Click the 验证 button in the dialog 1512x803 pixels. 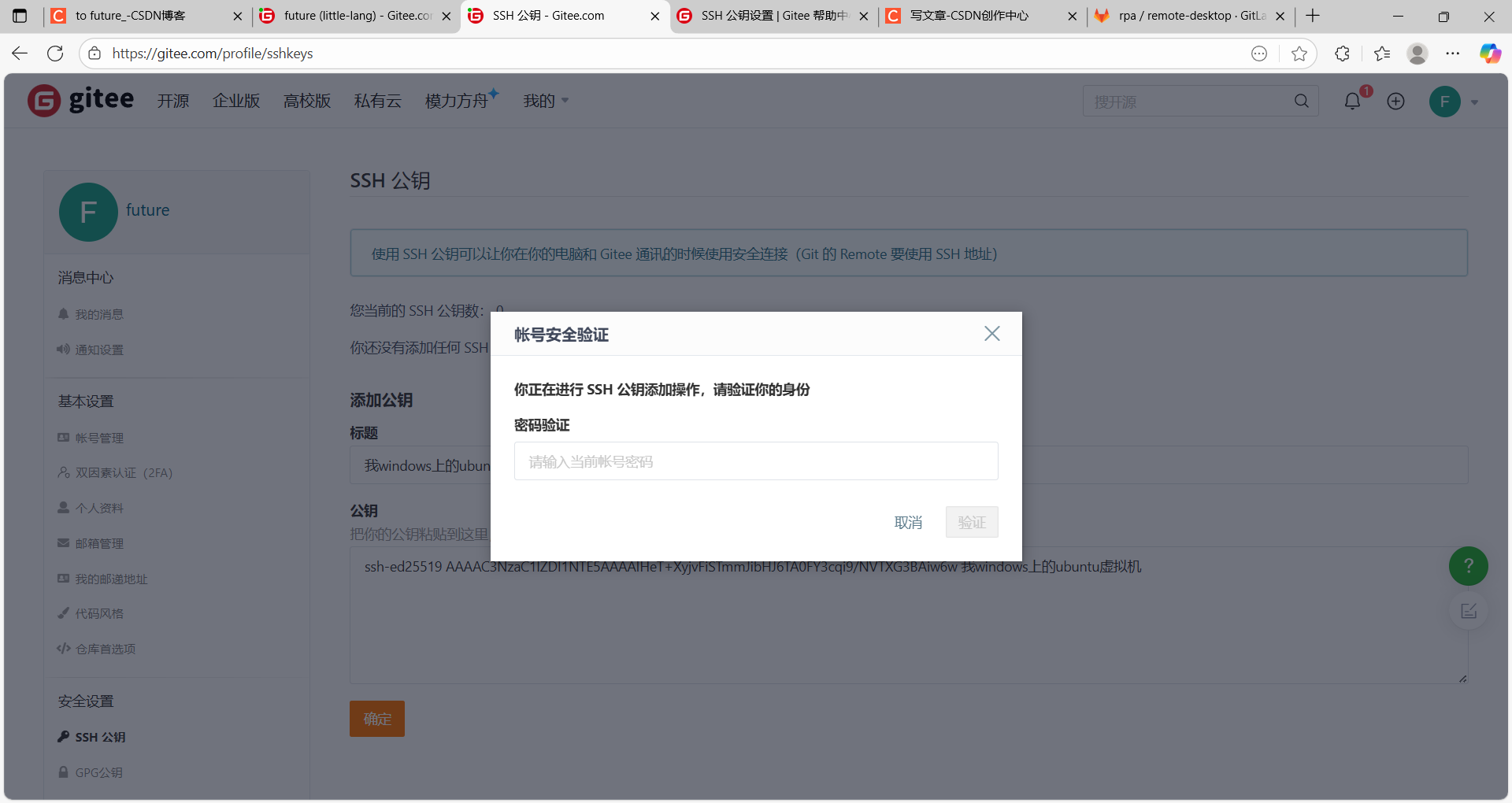pos(972,523)
